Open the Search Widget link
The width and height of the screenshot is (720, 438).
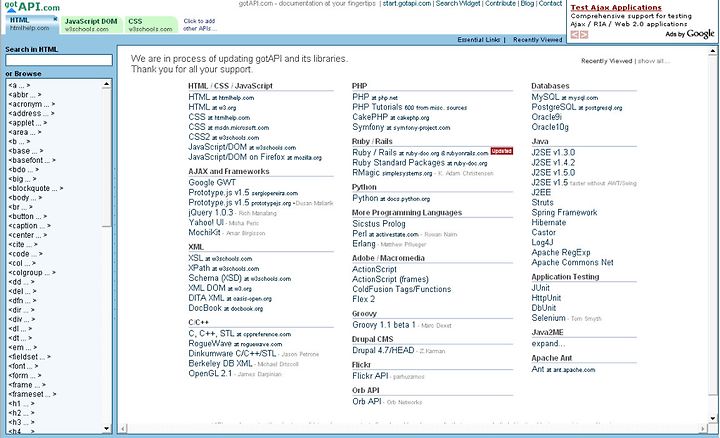point(458,3)
